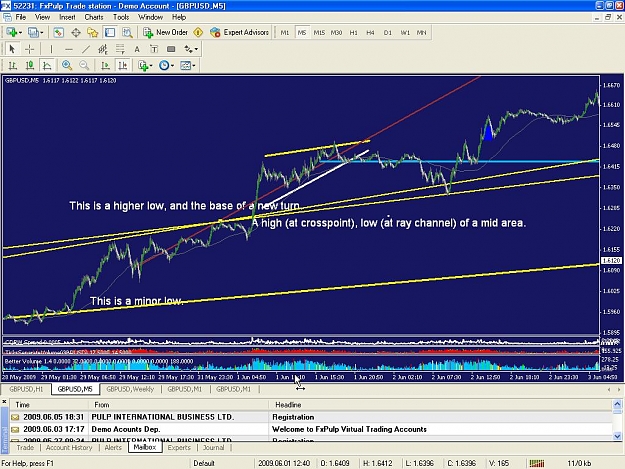Click the connection status bars icon

click(x=537, y=463)
